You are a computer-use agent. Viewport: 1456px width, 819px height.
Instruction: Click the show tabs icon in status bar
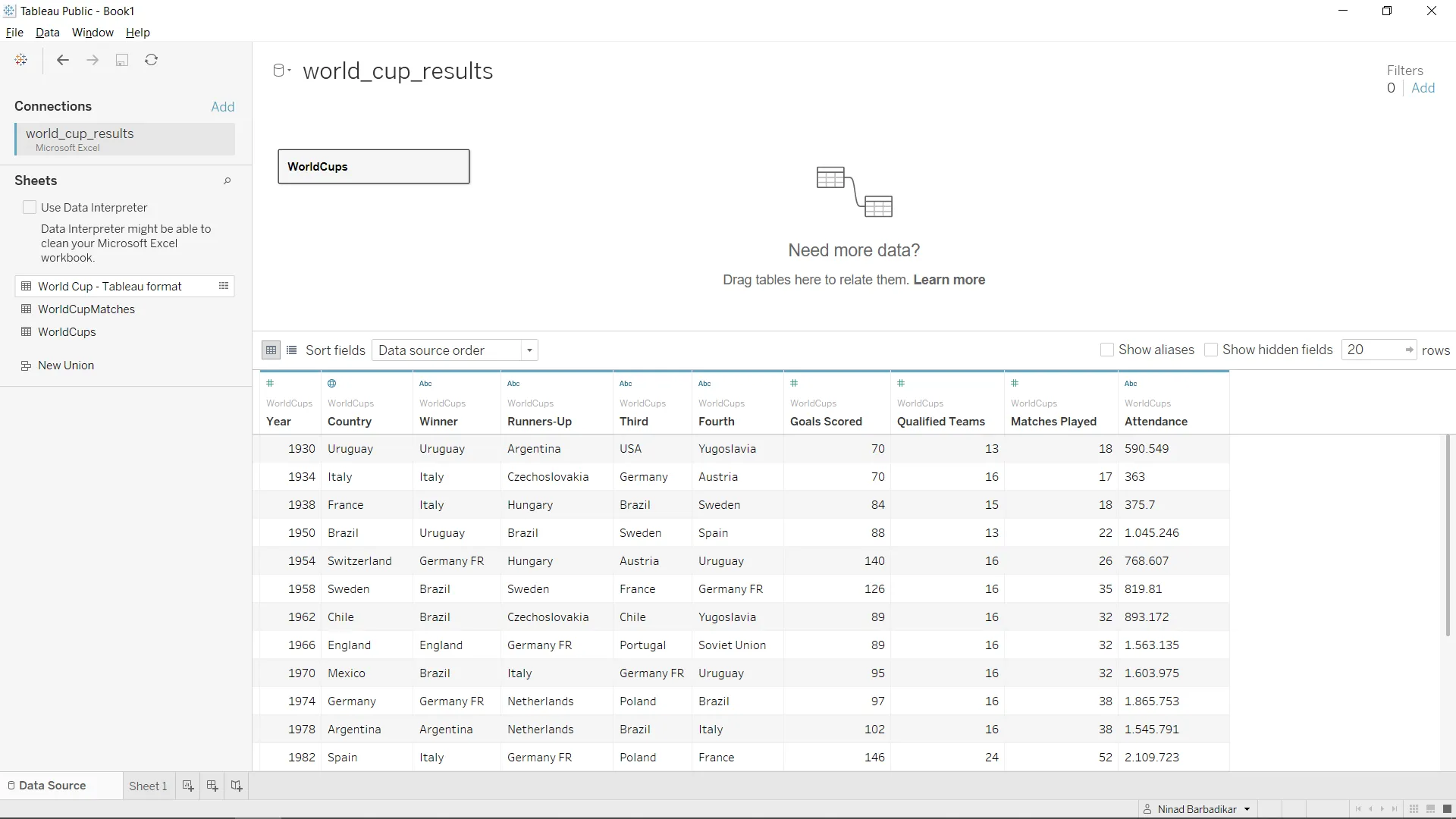(x=1447, y=809)
